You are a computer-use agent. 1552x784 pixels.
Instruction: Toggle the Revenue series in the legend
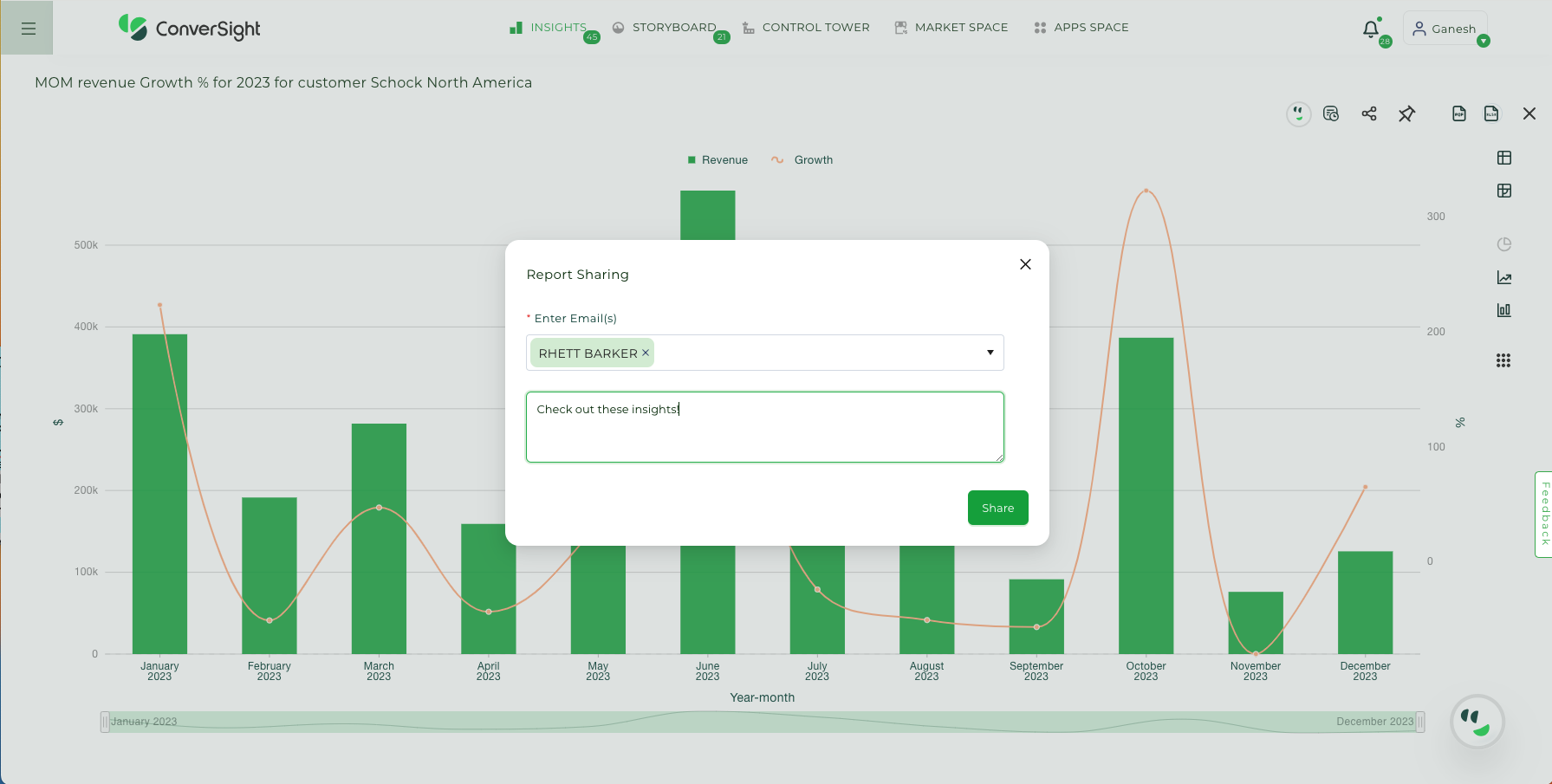[x=718, y=159]
